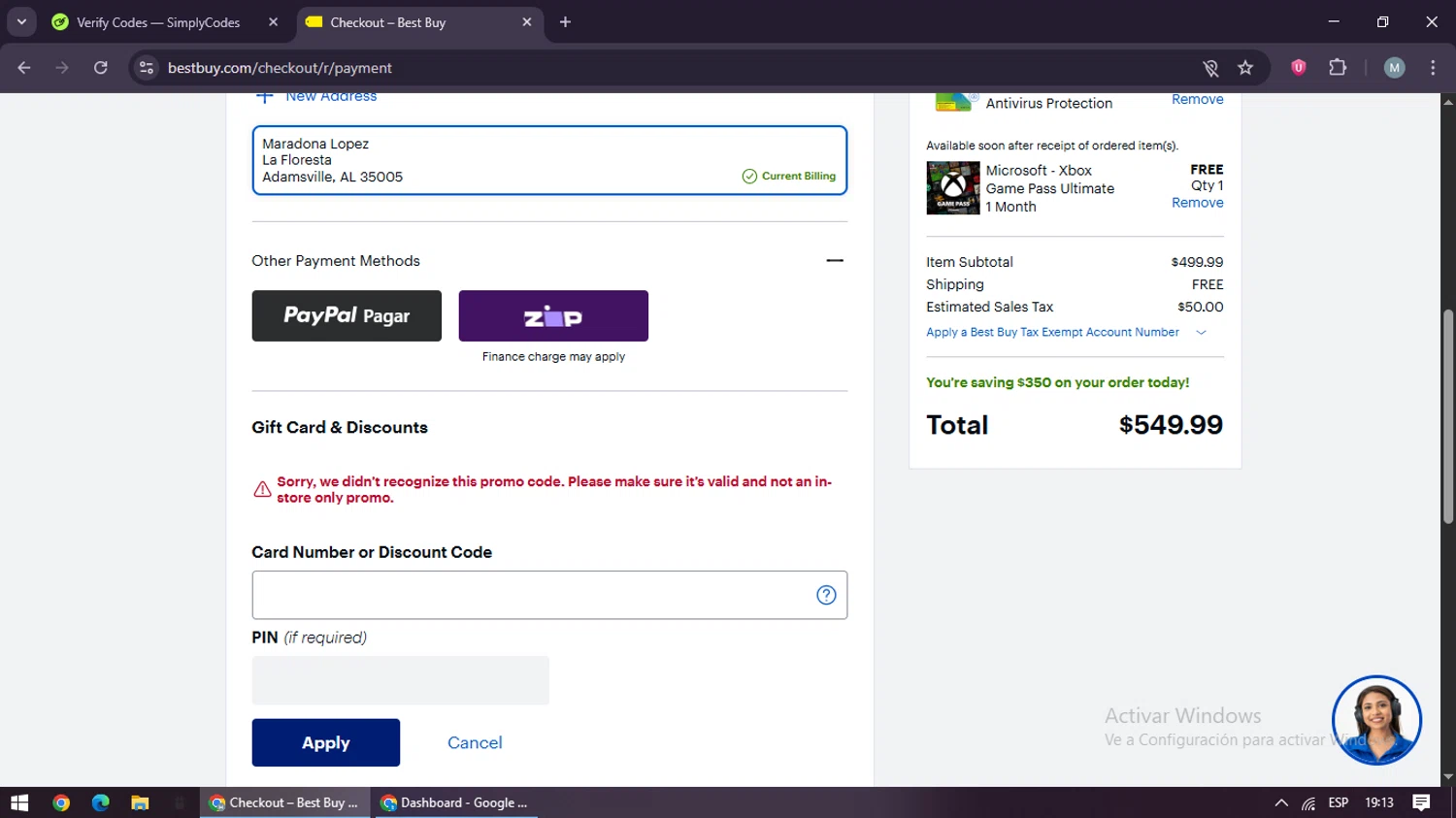Select the Maradona Lopez billing address card
1456x818 pixels.
(x=549, y=160)
